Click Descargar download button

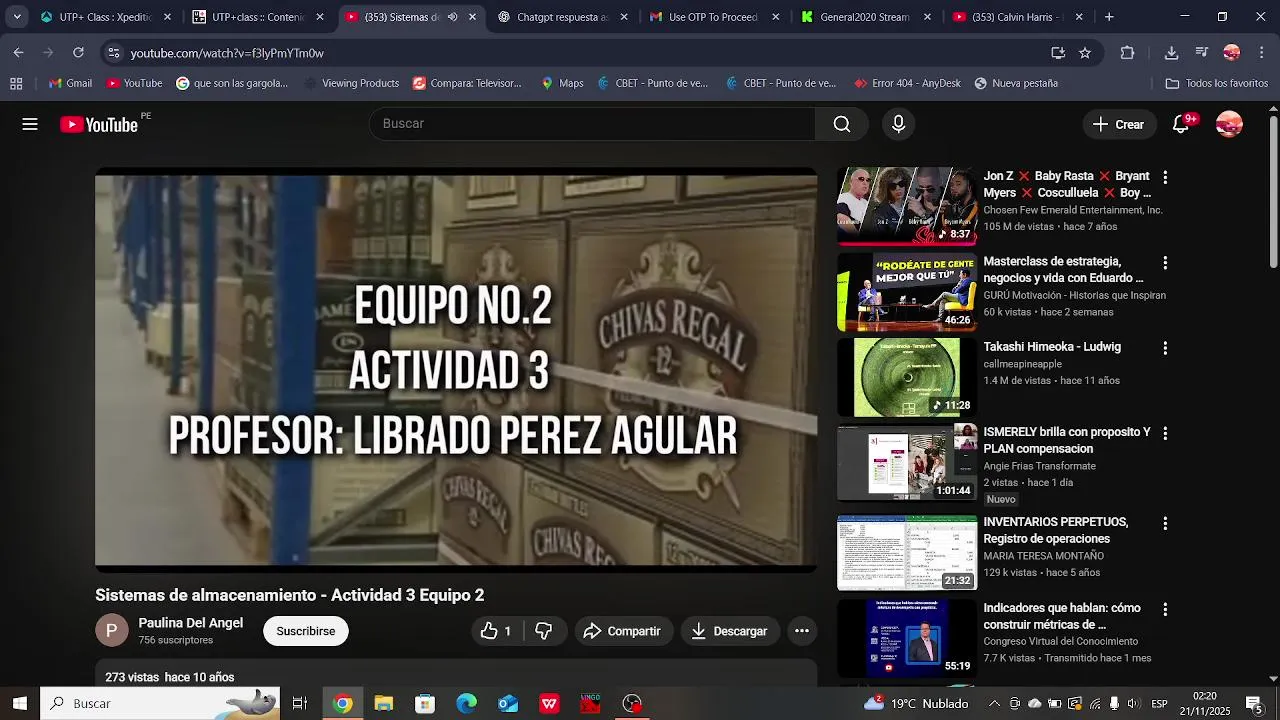[729, 631]
